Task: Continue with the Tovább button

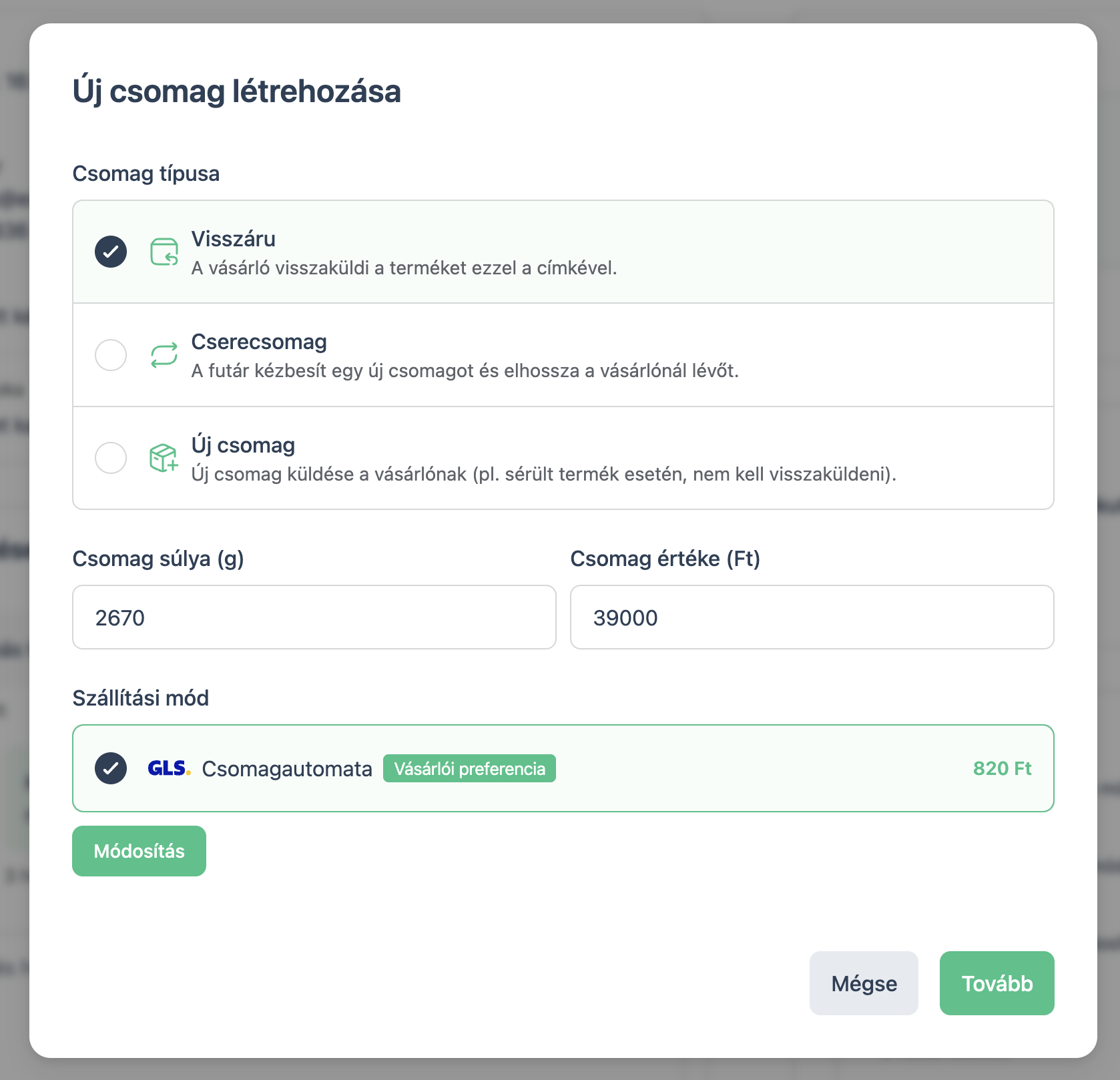Action: [997, 983]
